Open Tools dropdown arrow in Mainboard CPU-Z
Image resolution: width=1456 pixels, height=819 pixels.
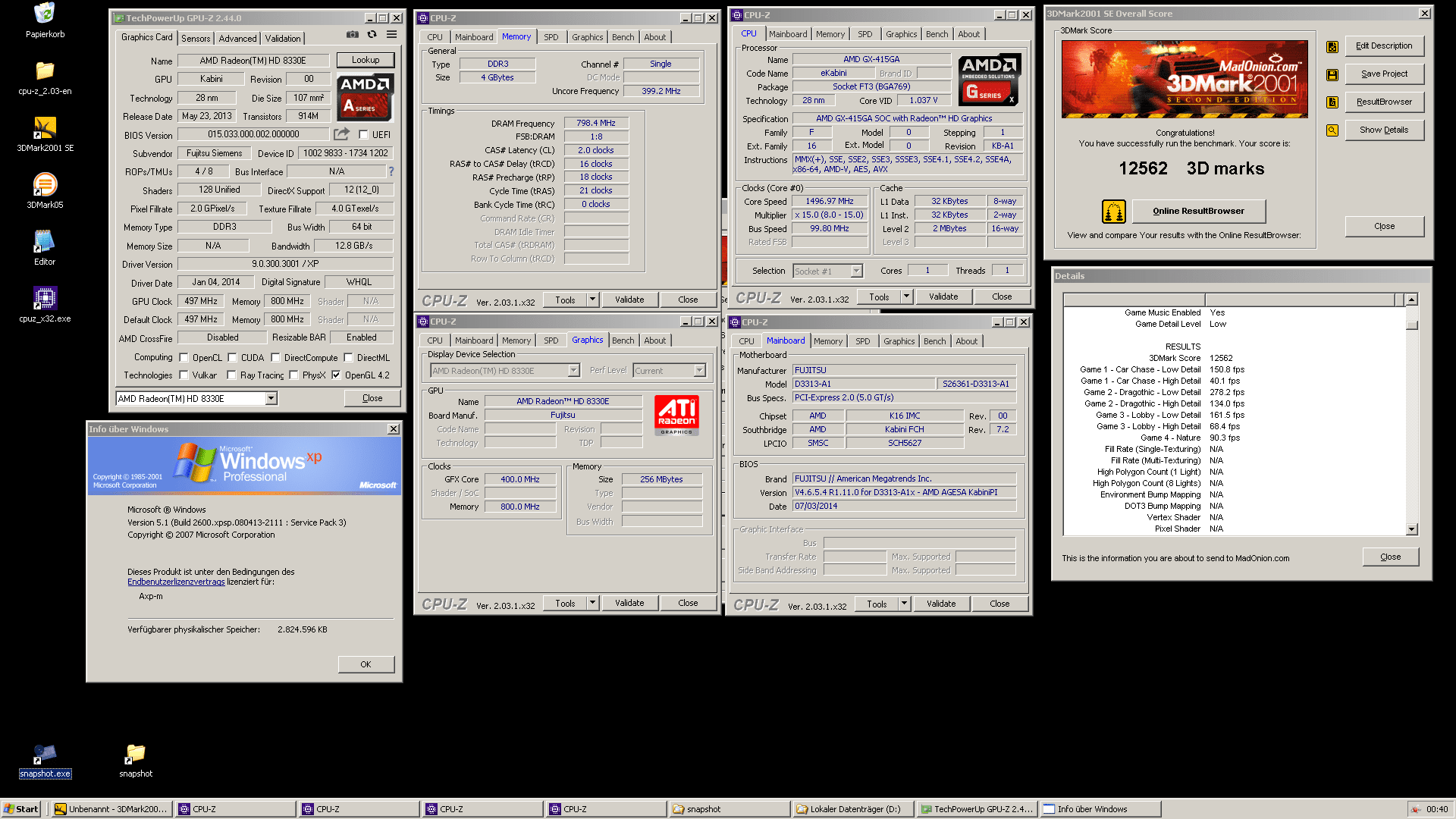(x=904, y=604)
